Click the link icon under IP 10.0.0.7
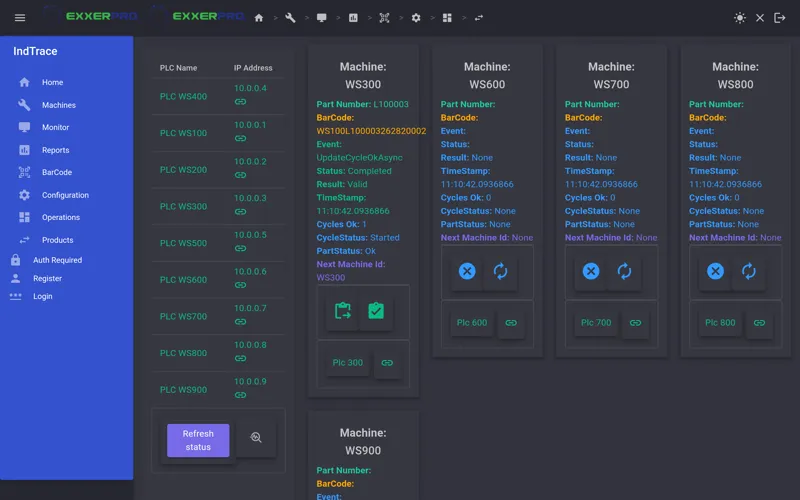 pyautogui.click(x=240, y=322)
